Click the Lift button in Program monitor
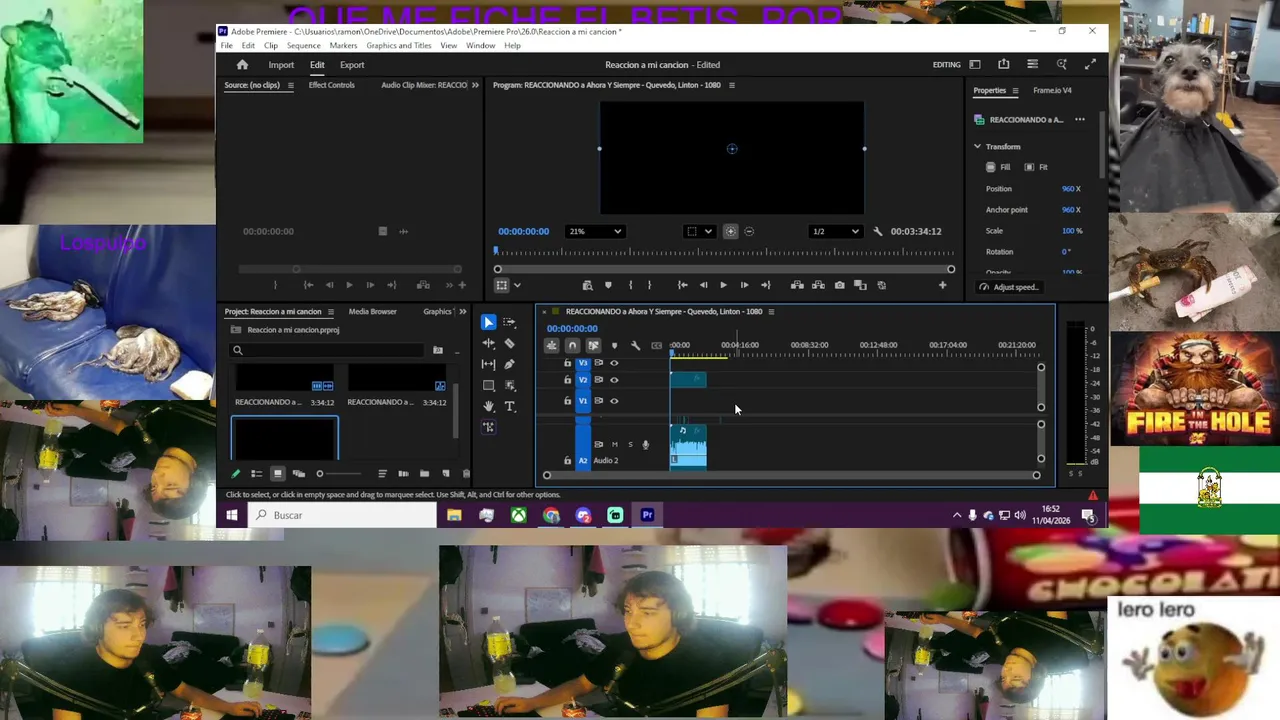Screen dimensions: 1280x720 coord(797,285)
